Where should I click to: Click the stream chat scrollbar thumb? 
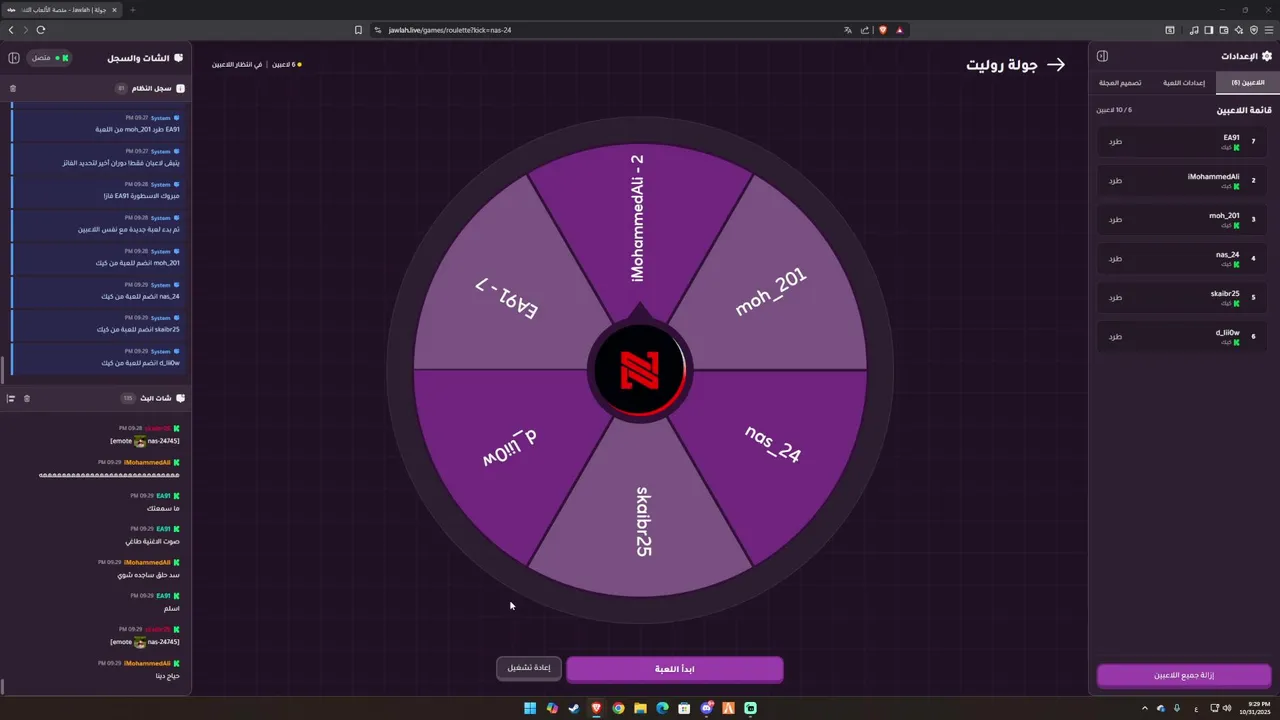pos(2,686)
